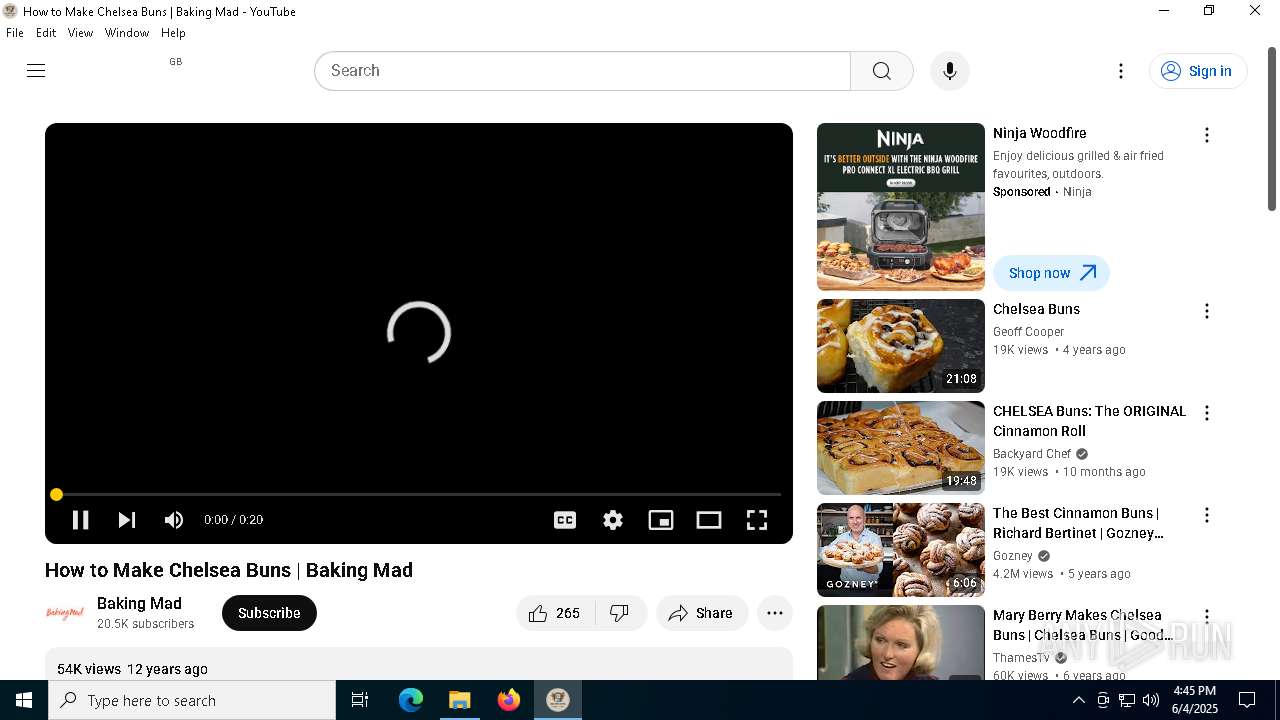Open the player settings gear

pos(613,520)
